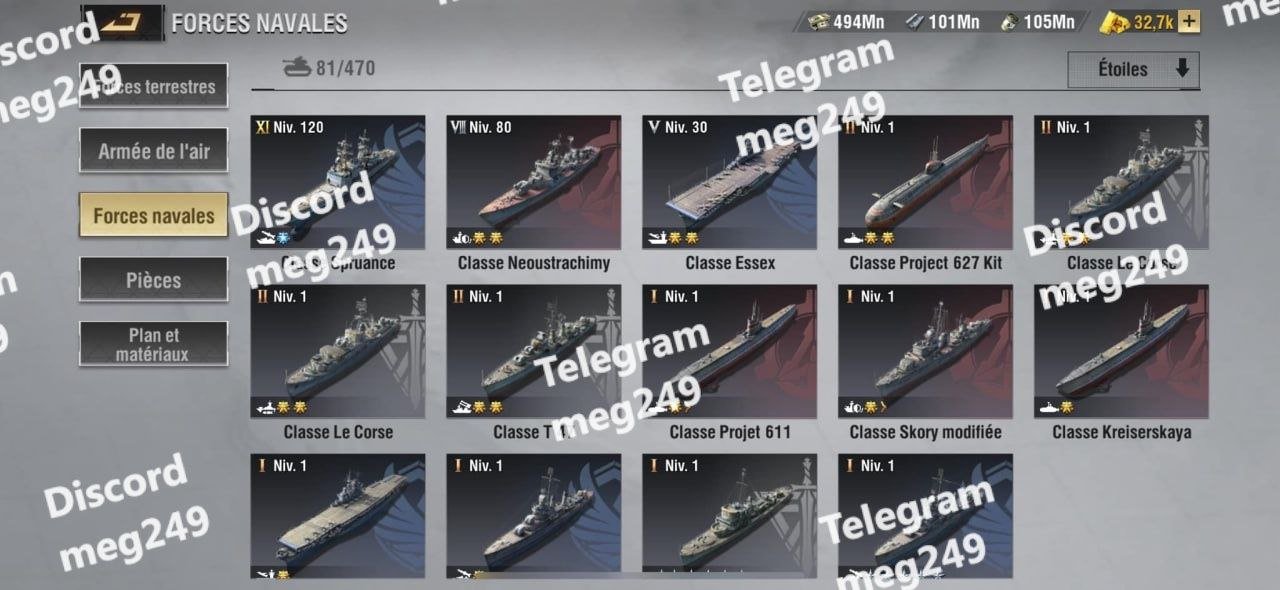Click the ship type icon on Classe Neoustrachimy card
The image size is (1280, 590).
click(x=462, y=239)
